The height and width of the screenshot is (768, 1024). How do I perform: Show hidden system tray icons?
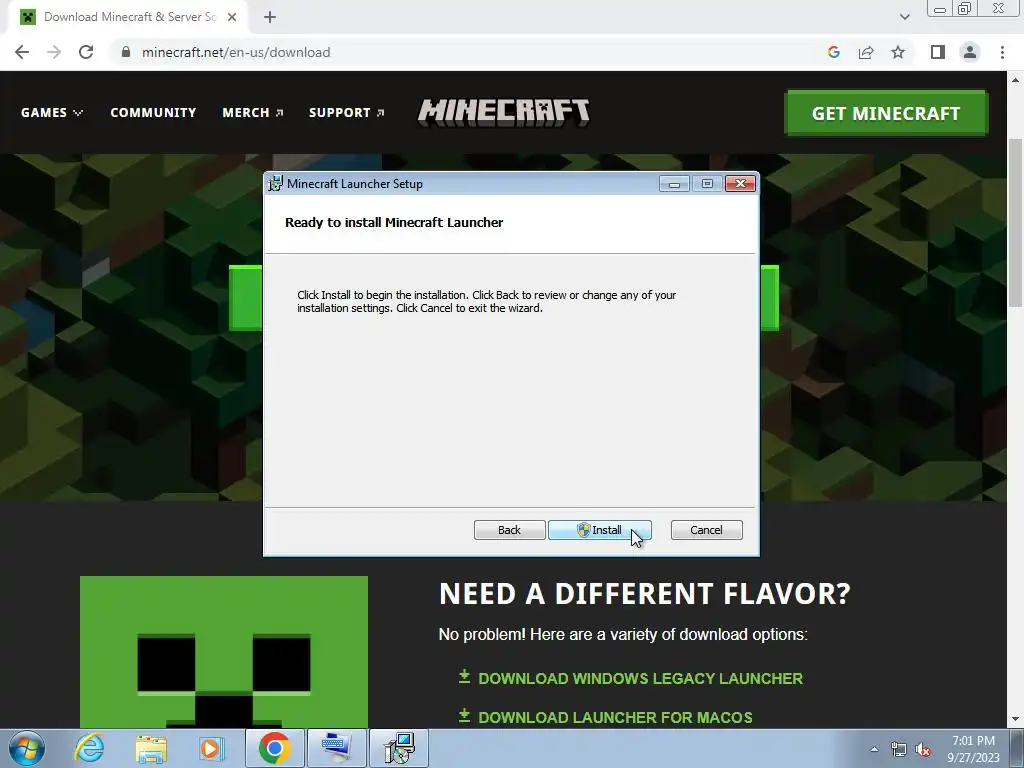click(874, 749)
